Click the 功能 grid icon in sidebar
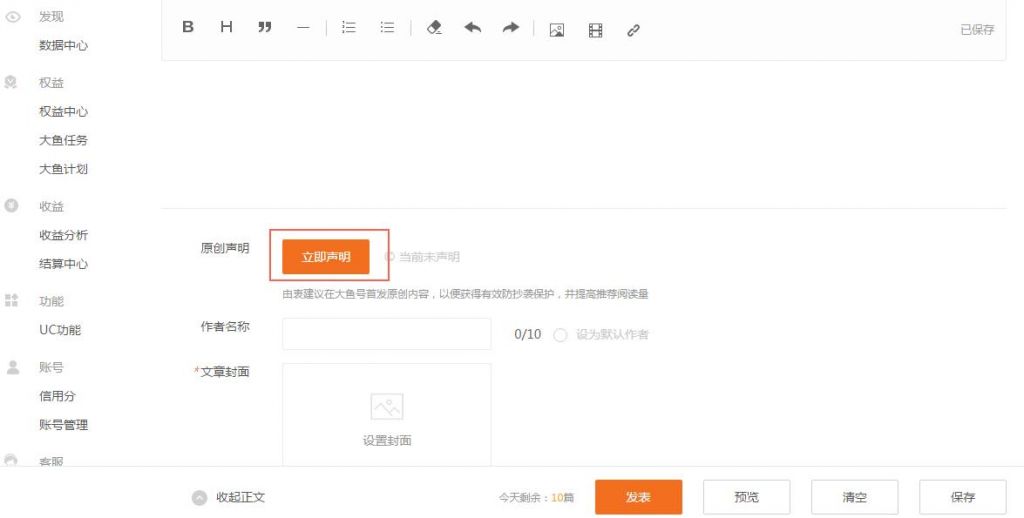1024x518 pixels. [11, 300]
